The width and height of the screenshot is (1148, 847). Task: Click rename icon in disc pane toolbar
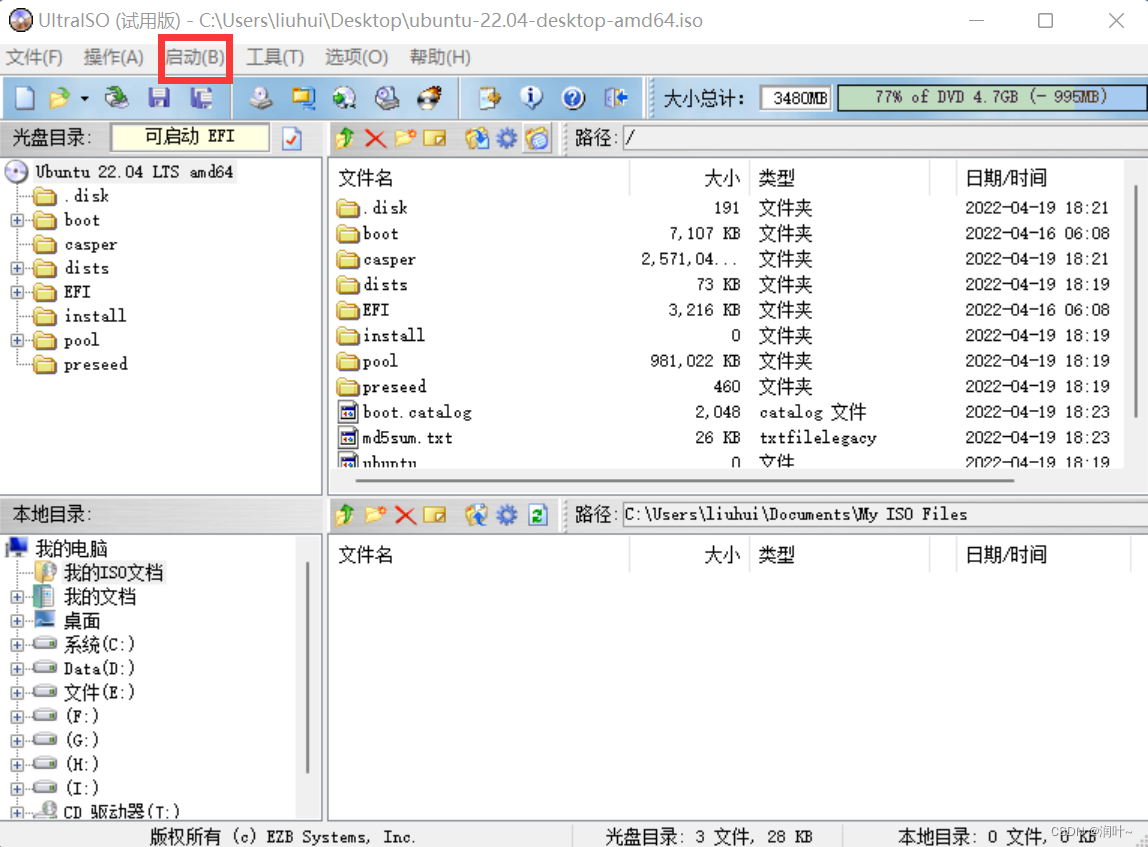434,138
